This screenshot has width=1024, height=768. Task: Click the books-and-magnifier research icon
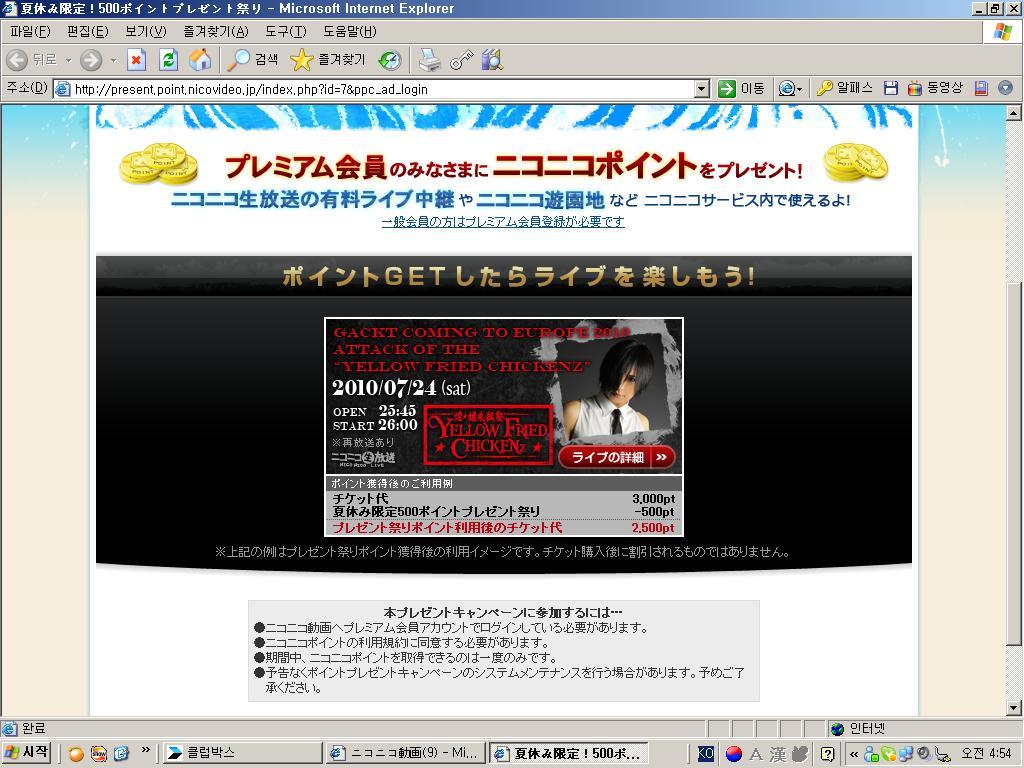point(492,60)
